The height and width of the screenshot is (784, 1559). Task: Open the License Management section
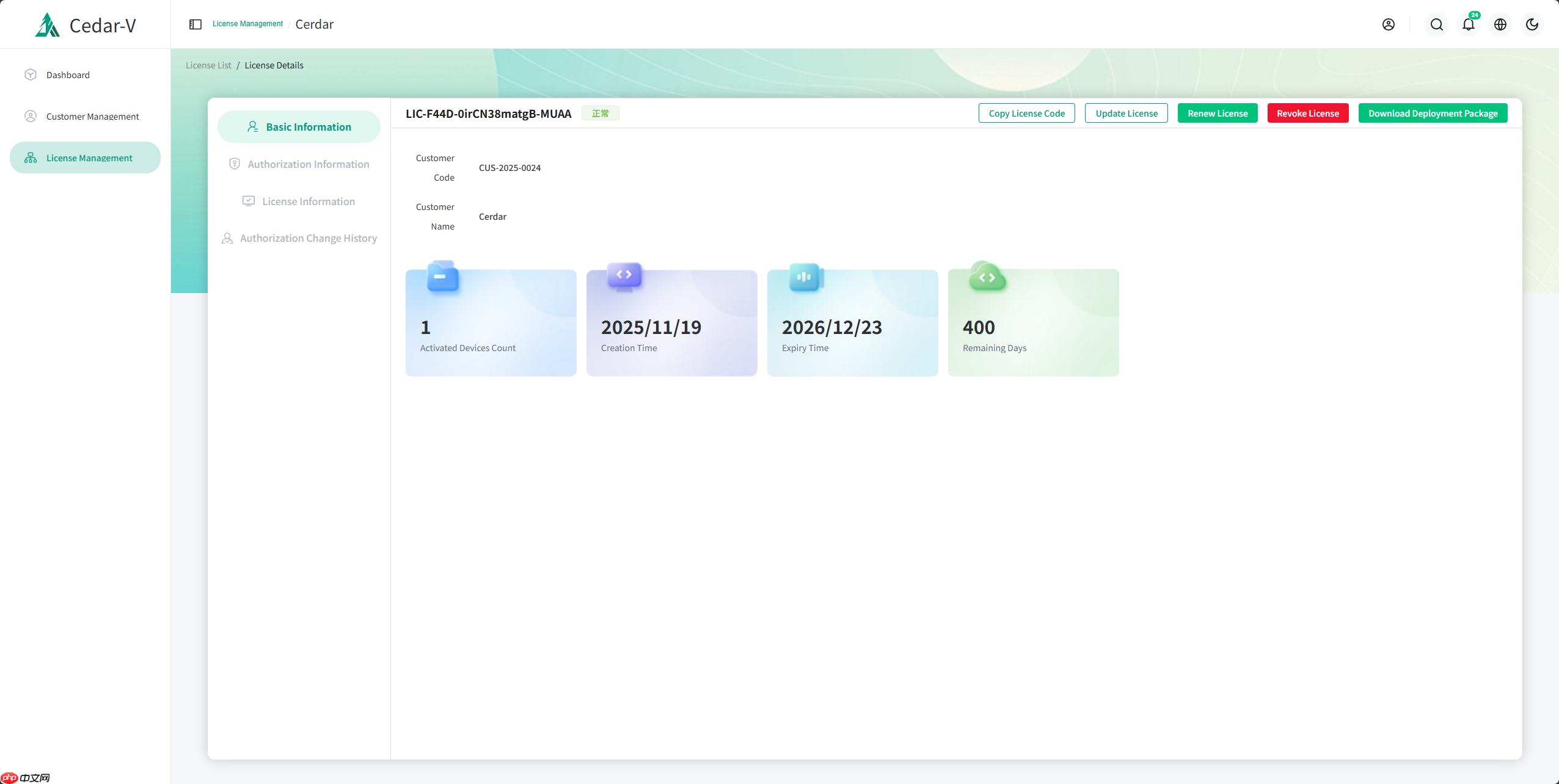pyautogui.click(x=89, y=157)
